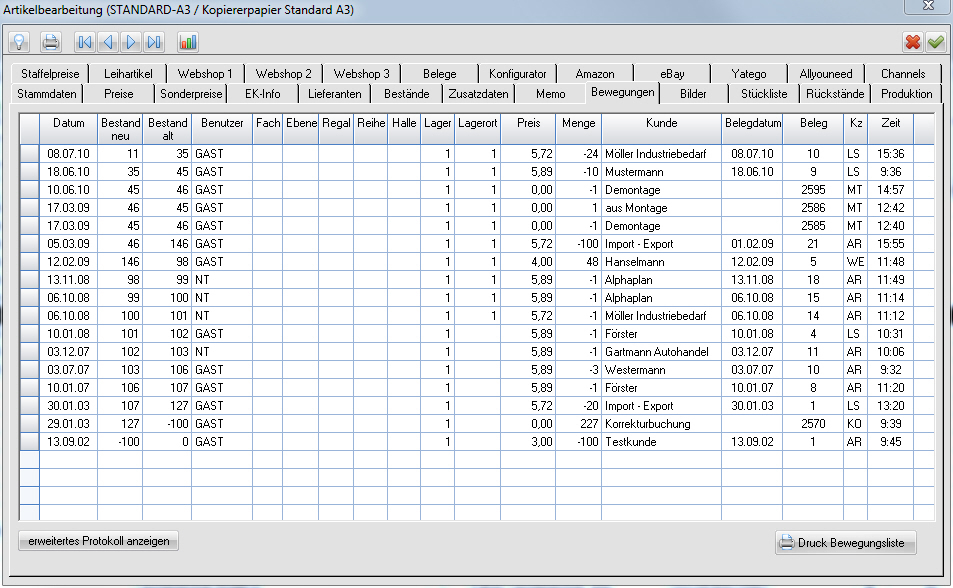Open the Zusatzdaten tab
Screen dimensions: 953x588
point(478,94)
